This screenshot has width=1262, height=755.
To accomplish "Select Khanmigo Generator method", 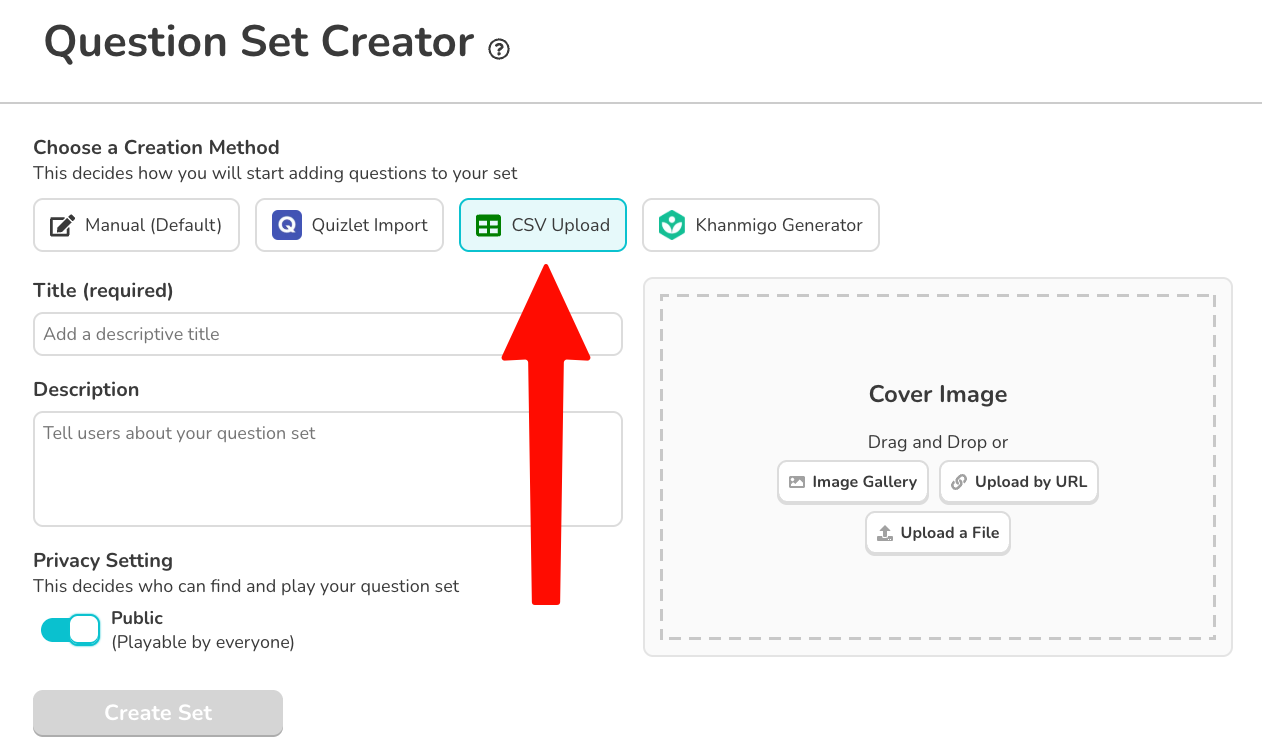I will (x=760, y=225).
